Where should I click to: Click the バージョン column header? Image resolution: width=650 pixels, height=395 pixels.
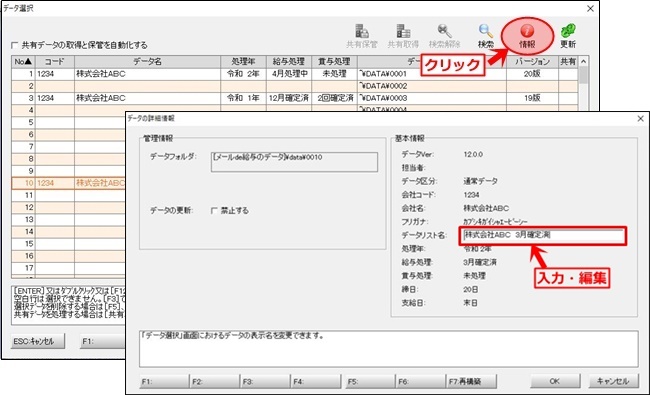pos(532,62)
